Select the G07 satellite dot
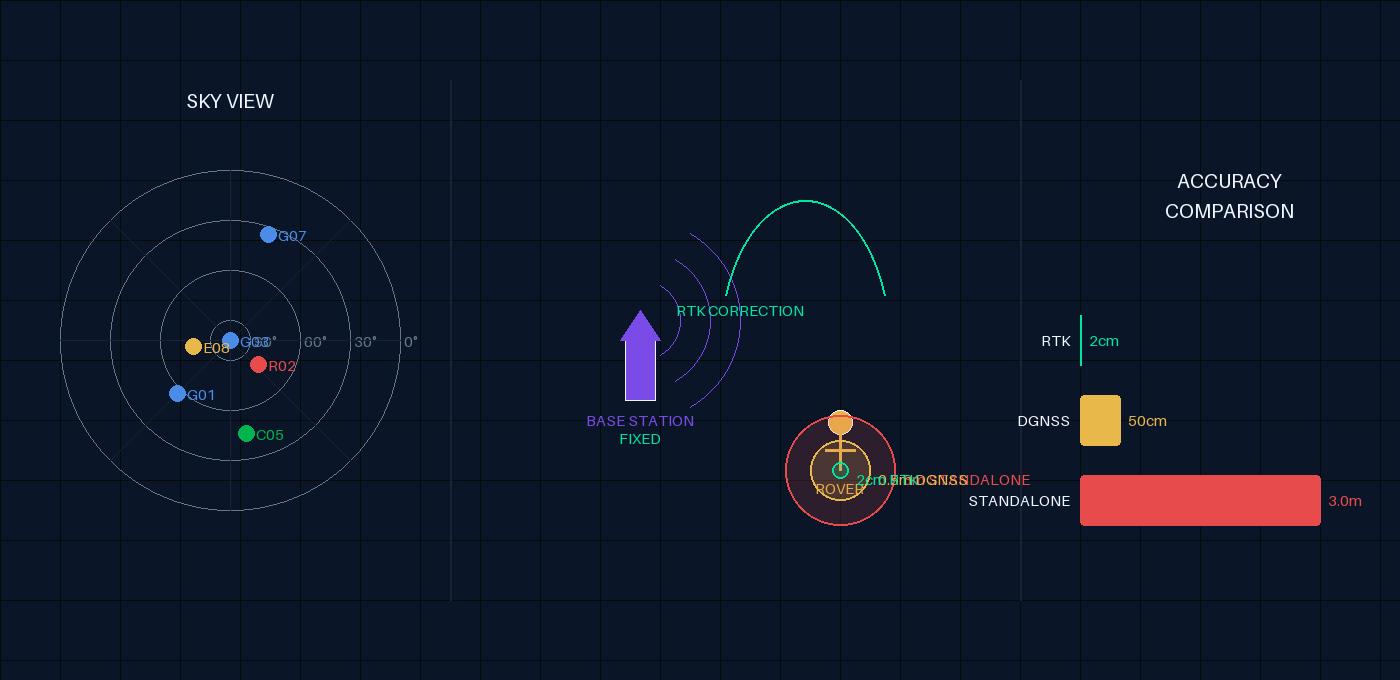Screen dimensions: 1400x680 (268, 235)
